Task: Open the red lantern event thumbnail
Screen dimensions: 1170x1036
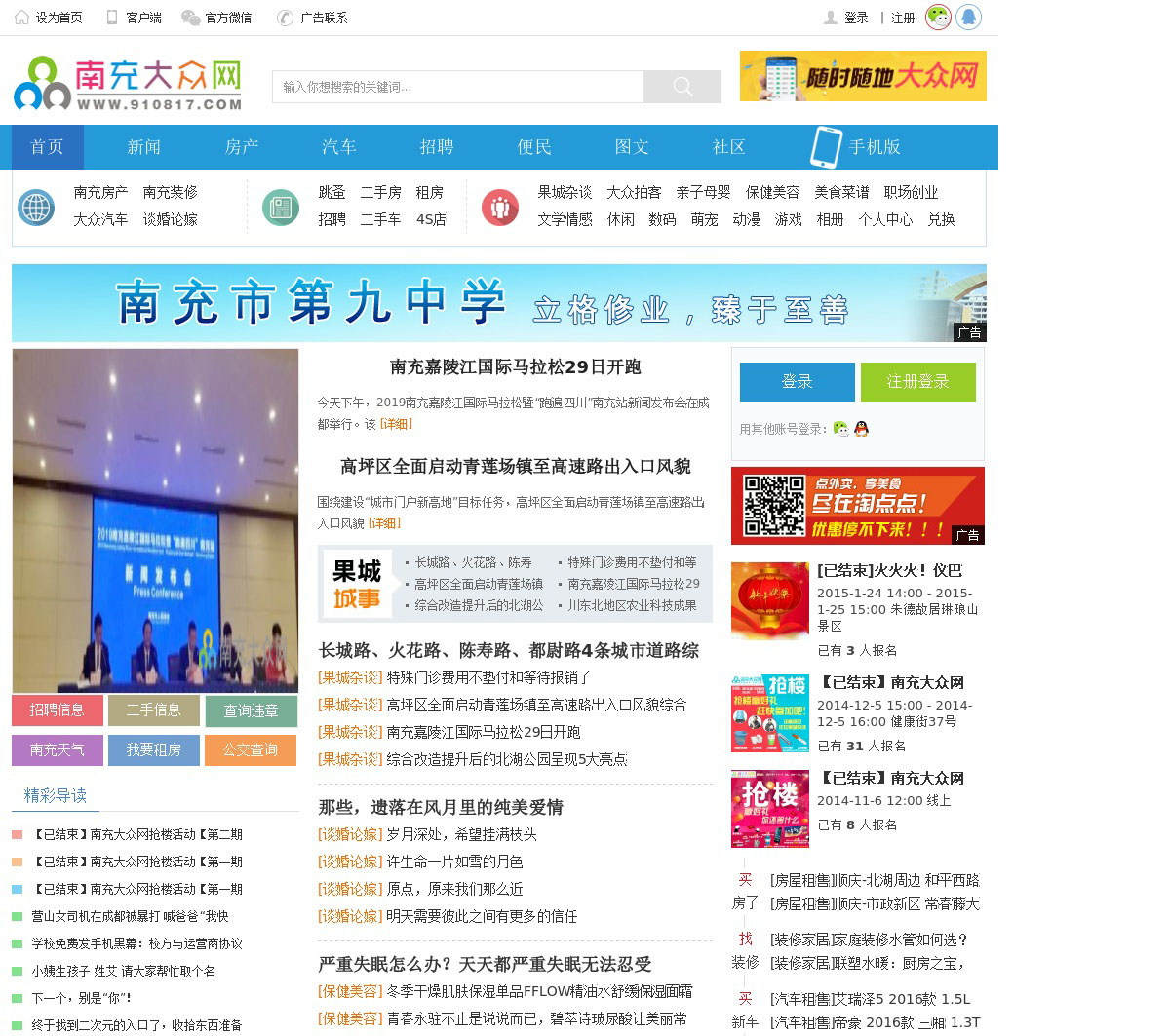Action: (770, 601)
